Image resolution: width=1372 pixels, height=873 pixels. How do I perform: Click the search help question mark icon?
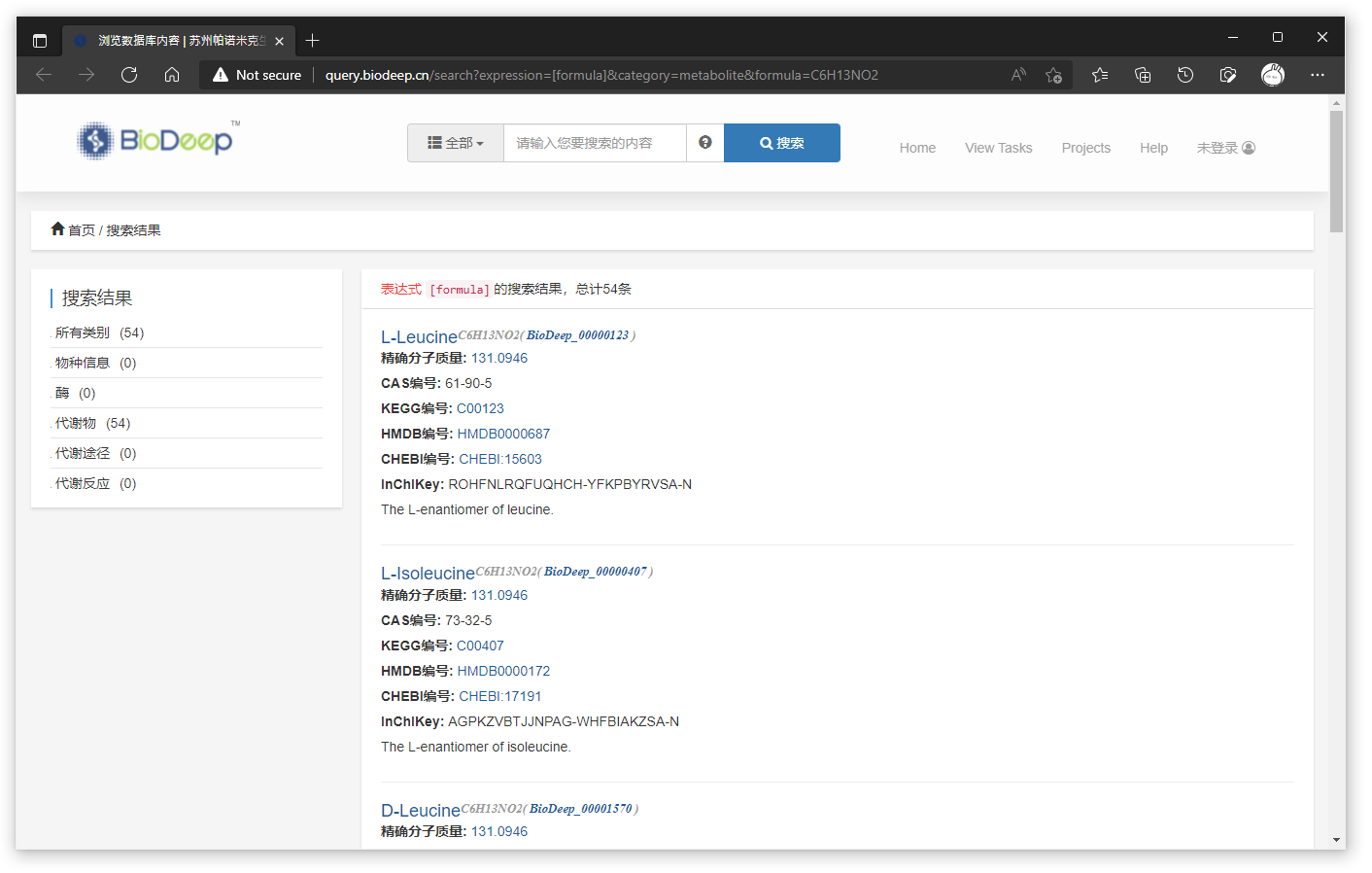click(x=705, y=143)
